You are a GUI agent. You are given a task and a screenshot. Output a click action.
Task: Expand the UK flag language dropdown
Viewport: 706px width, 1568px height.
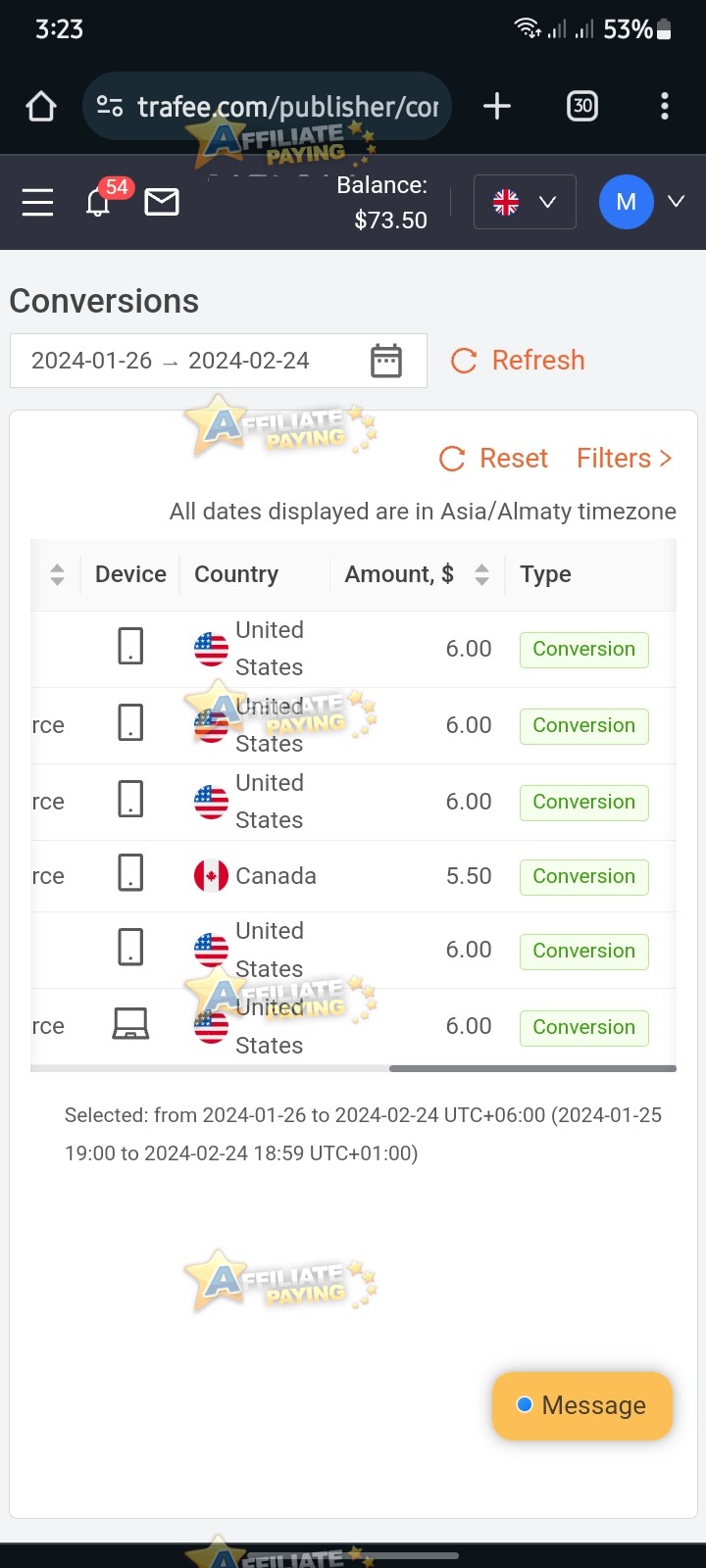click(x=525, y=202)
